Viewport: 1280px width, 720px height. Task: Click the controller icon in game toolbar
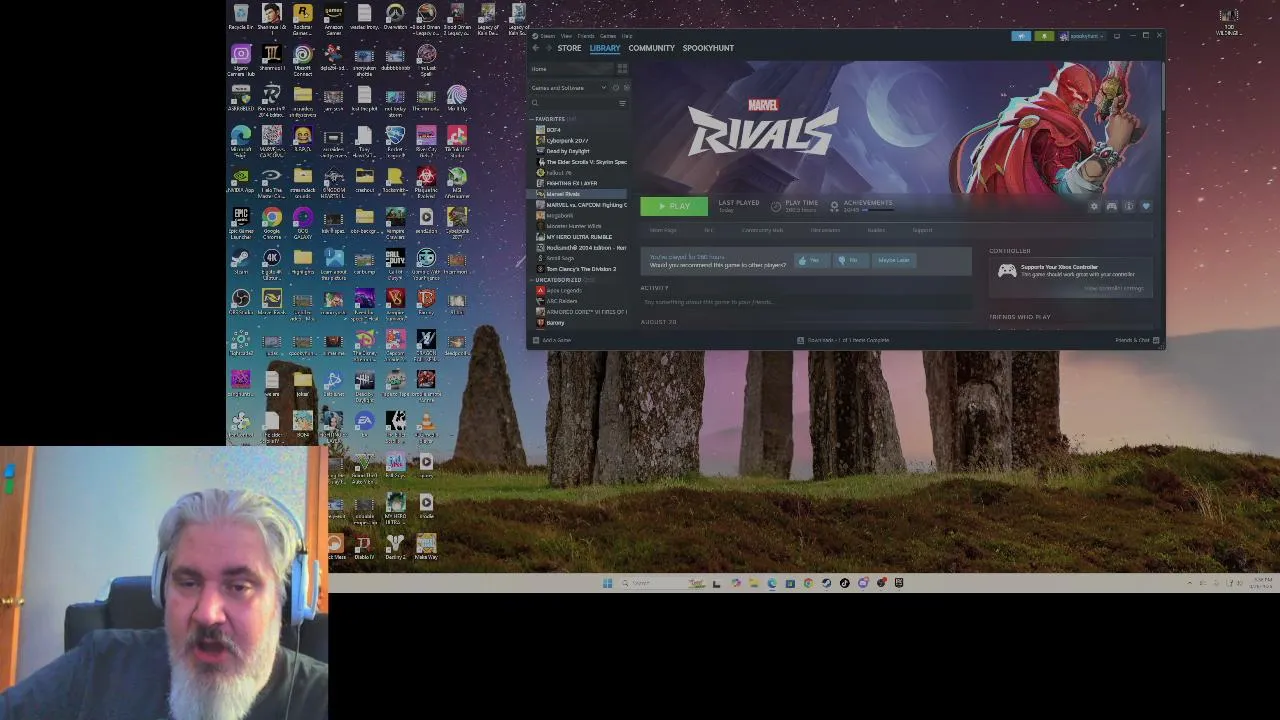[x=1111, y=206]
